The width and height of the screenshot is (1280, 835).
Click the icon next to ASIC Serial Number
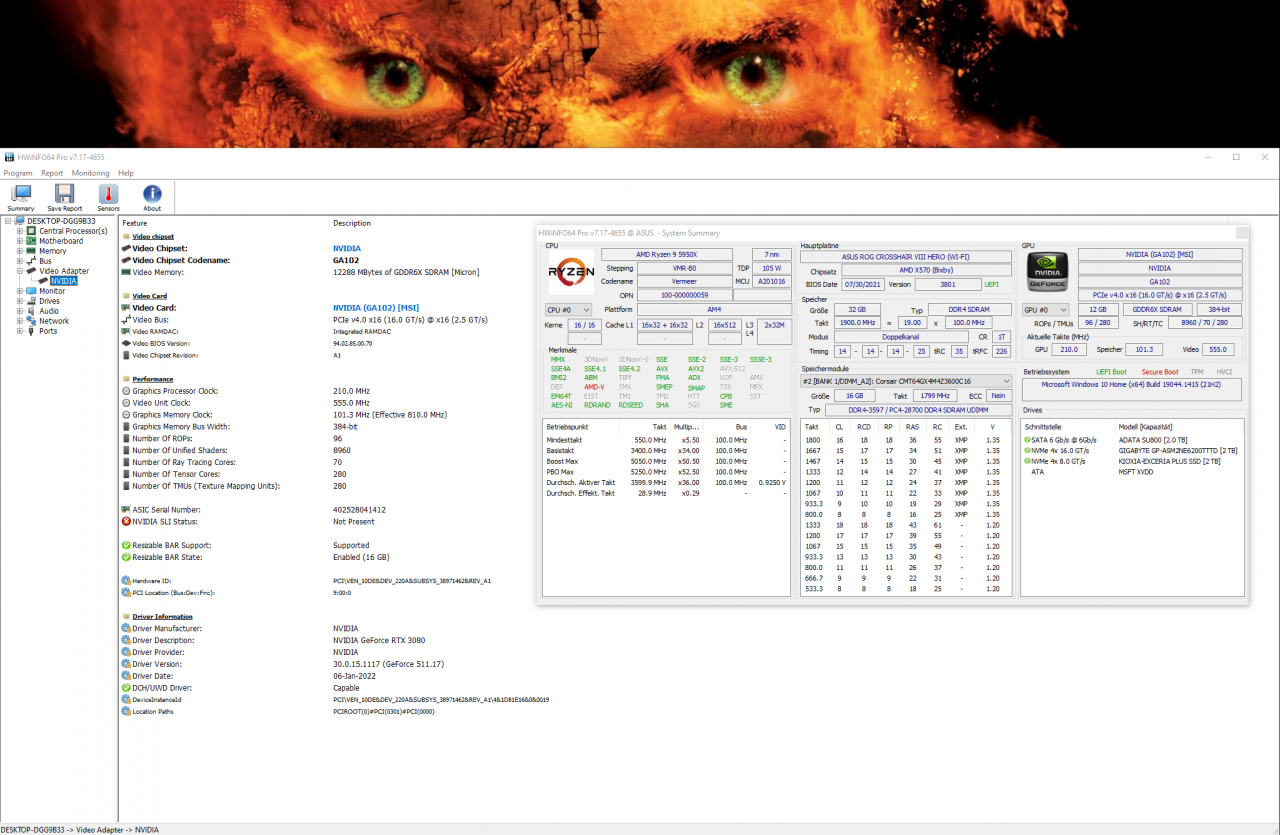[126, 509]
